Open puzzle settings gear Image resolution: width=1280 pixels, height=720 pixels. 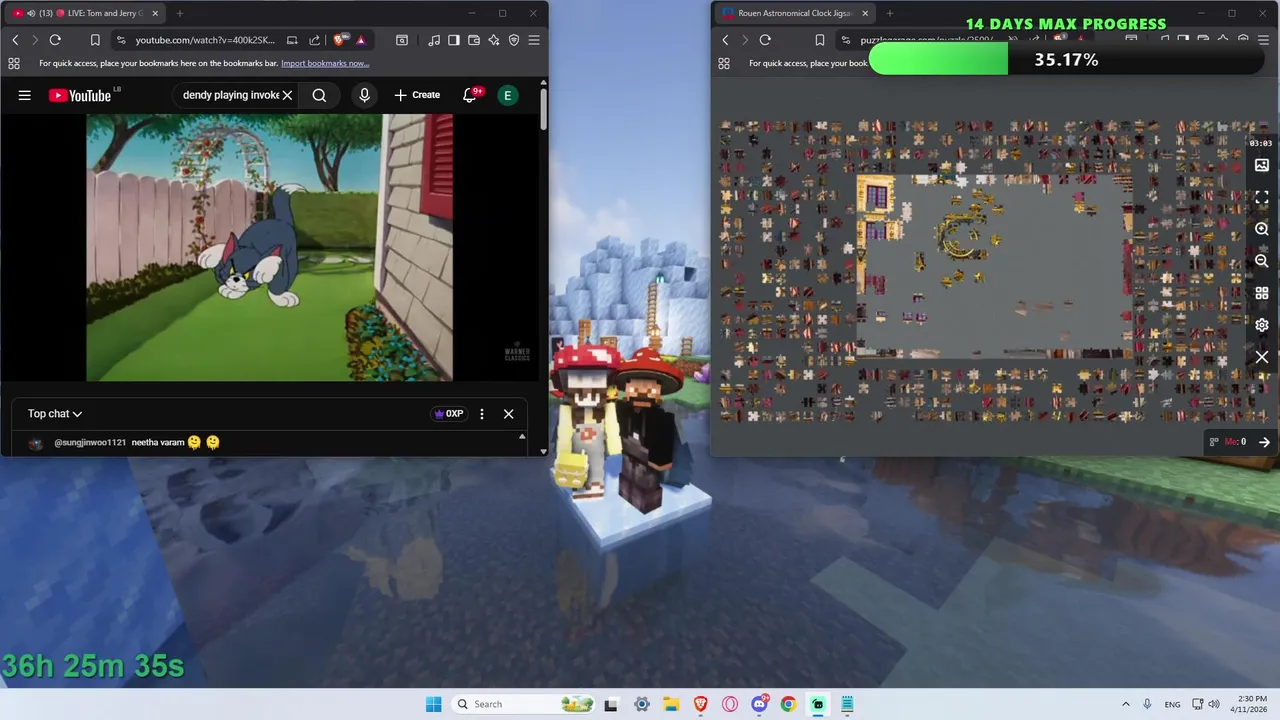(x=1262, y=325)
